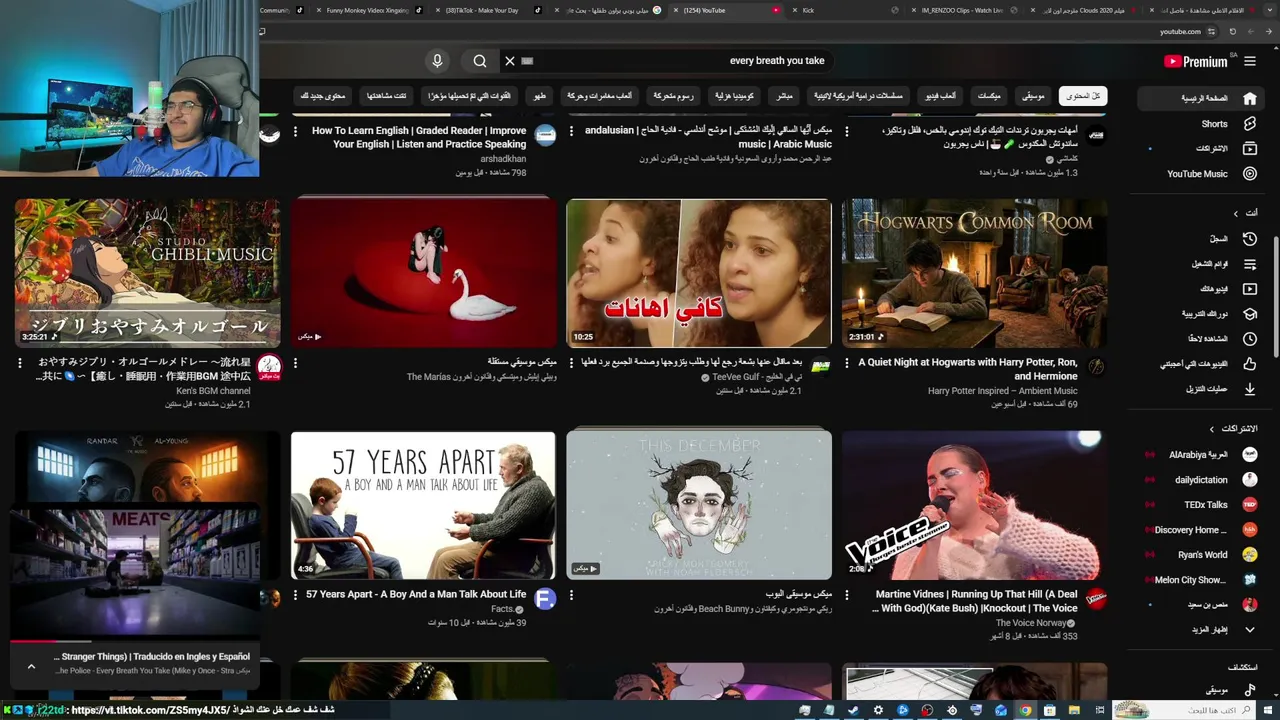The height and width of the screenshot is (720, 1280).
Task: Open options menu for 57 Years Apart
Action: (x=296, y=595)
